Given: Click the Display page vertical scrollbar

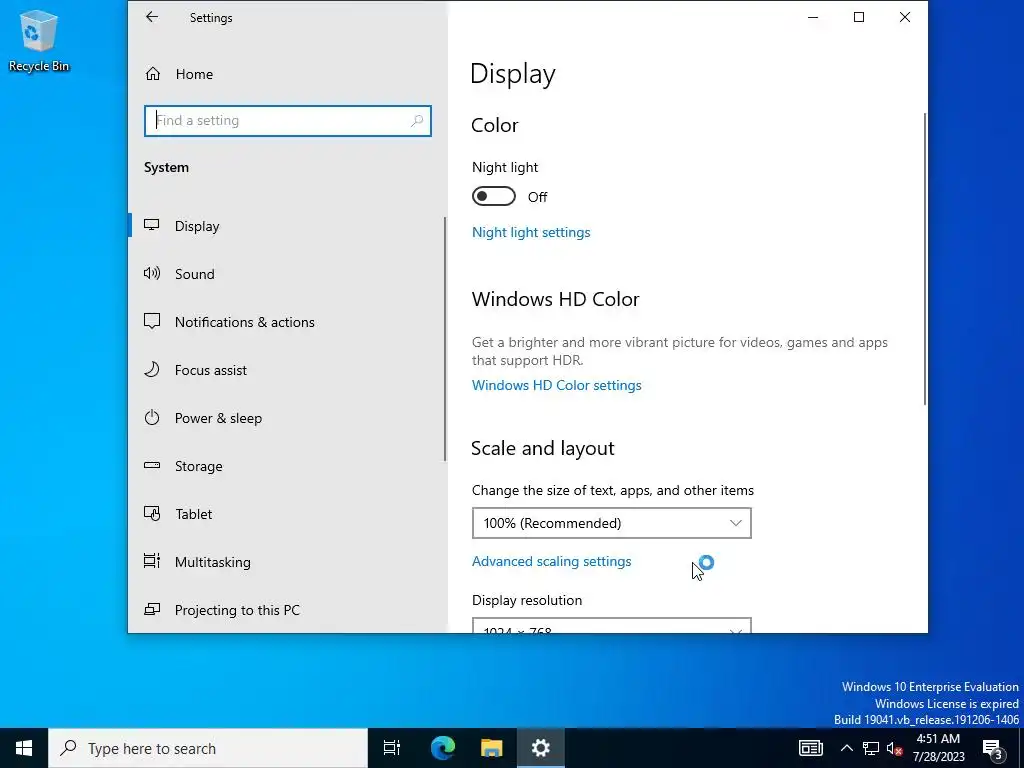Looking at the screenshot, I should (x=925, y=259).
